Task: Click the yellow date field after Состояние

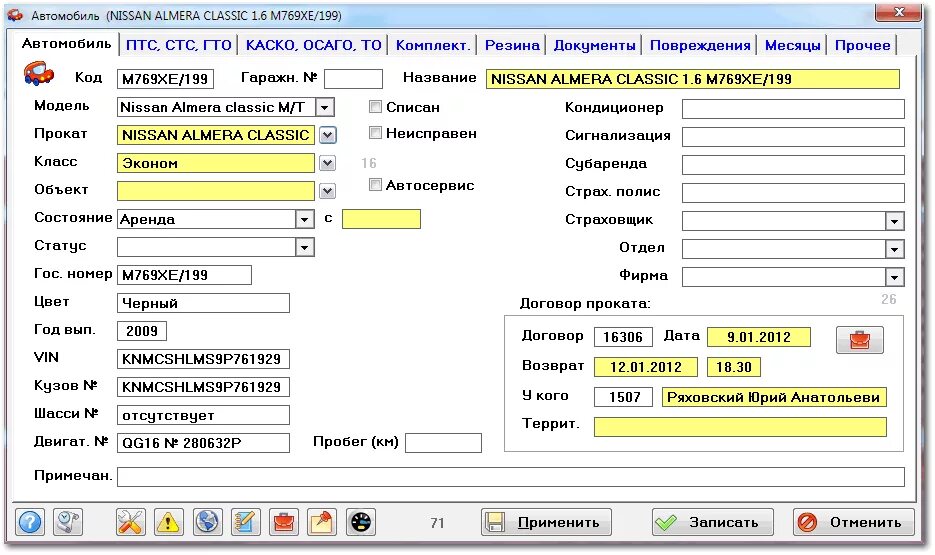Action: pyautogui.click(x=382, y=219)
